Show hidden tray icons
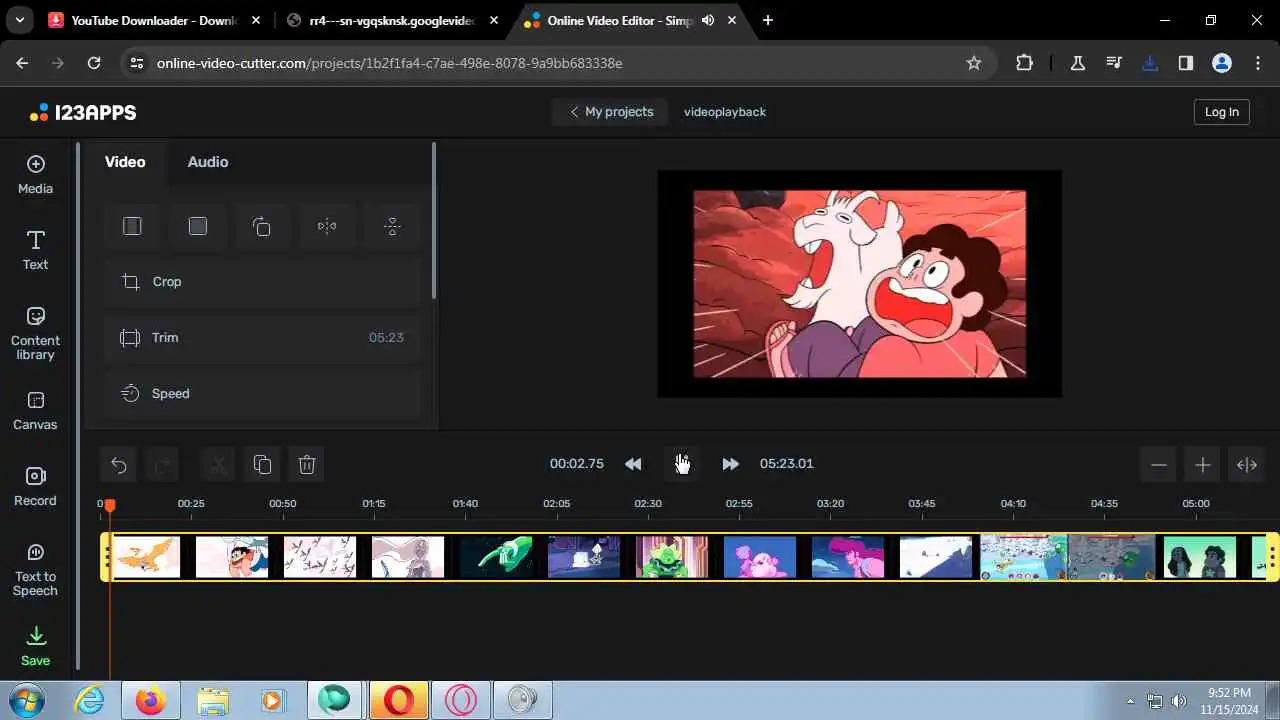The width and height of the screenshot is (1280, 720). pyautogui.click(x=1131, y=701)
